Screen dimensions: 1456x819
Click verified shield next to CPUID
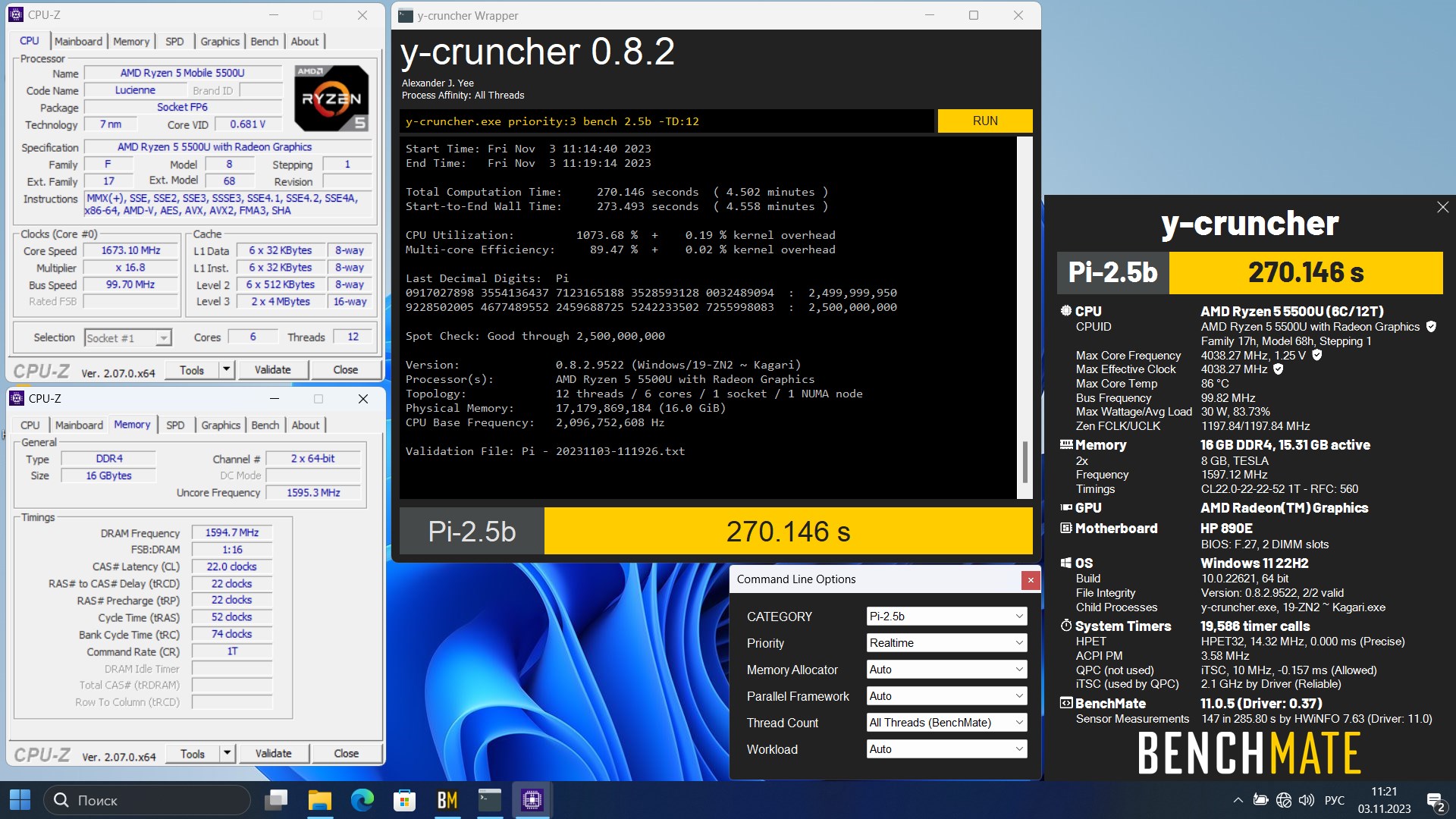click(1431, 327)
